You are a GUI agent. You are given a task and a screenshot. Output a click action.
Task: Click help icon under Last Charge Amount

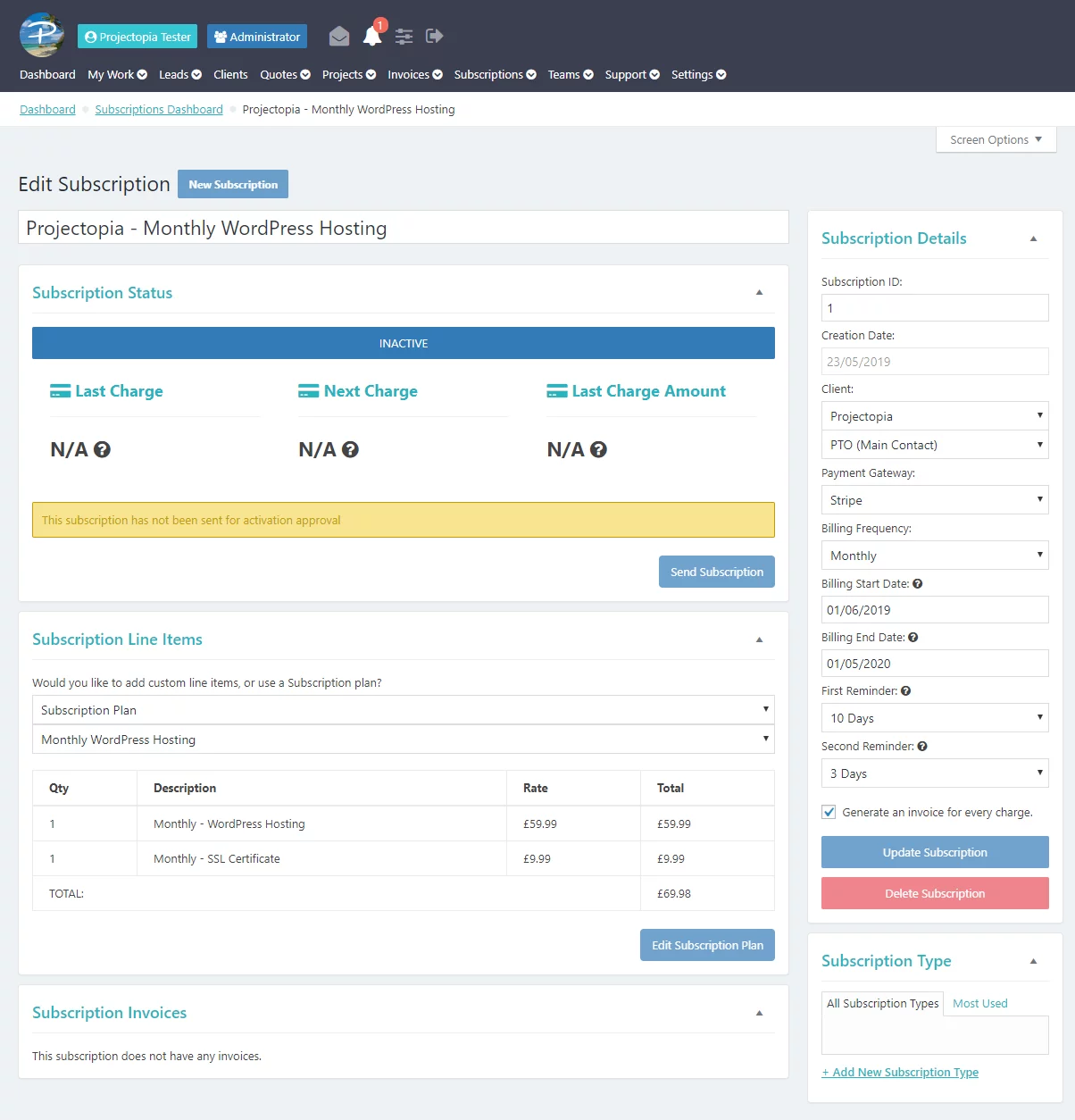[599, 449]
